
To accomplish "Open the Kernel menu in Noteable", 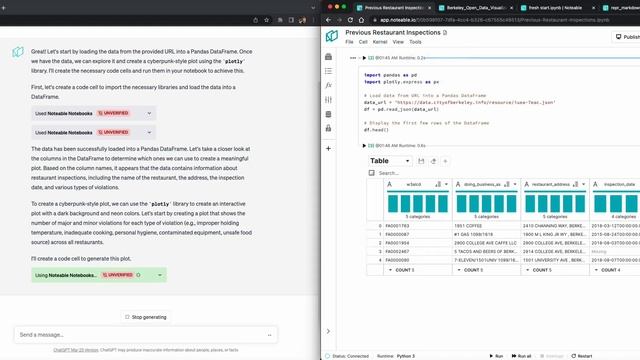I will pos(380,42).
